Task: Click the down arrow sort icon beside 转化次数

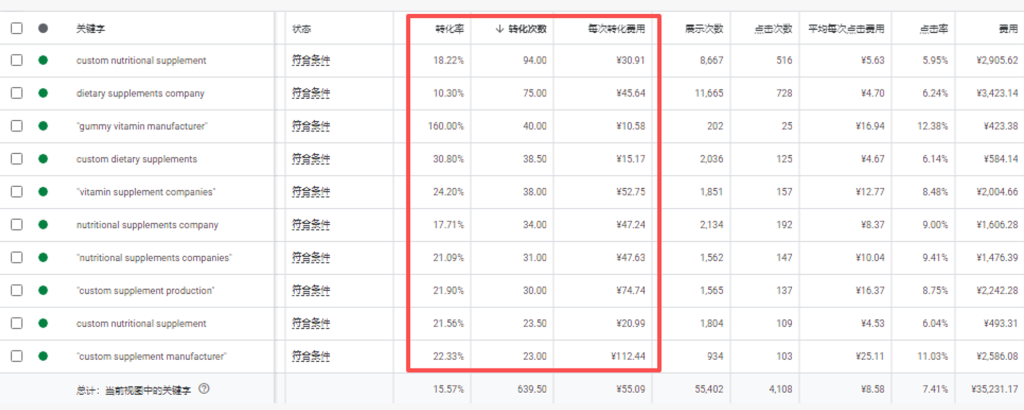Action: click(500, 28)
